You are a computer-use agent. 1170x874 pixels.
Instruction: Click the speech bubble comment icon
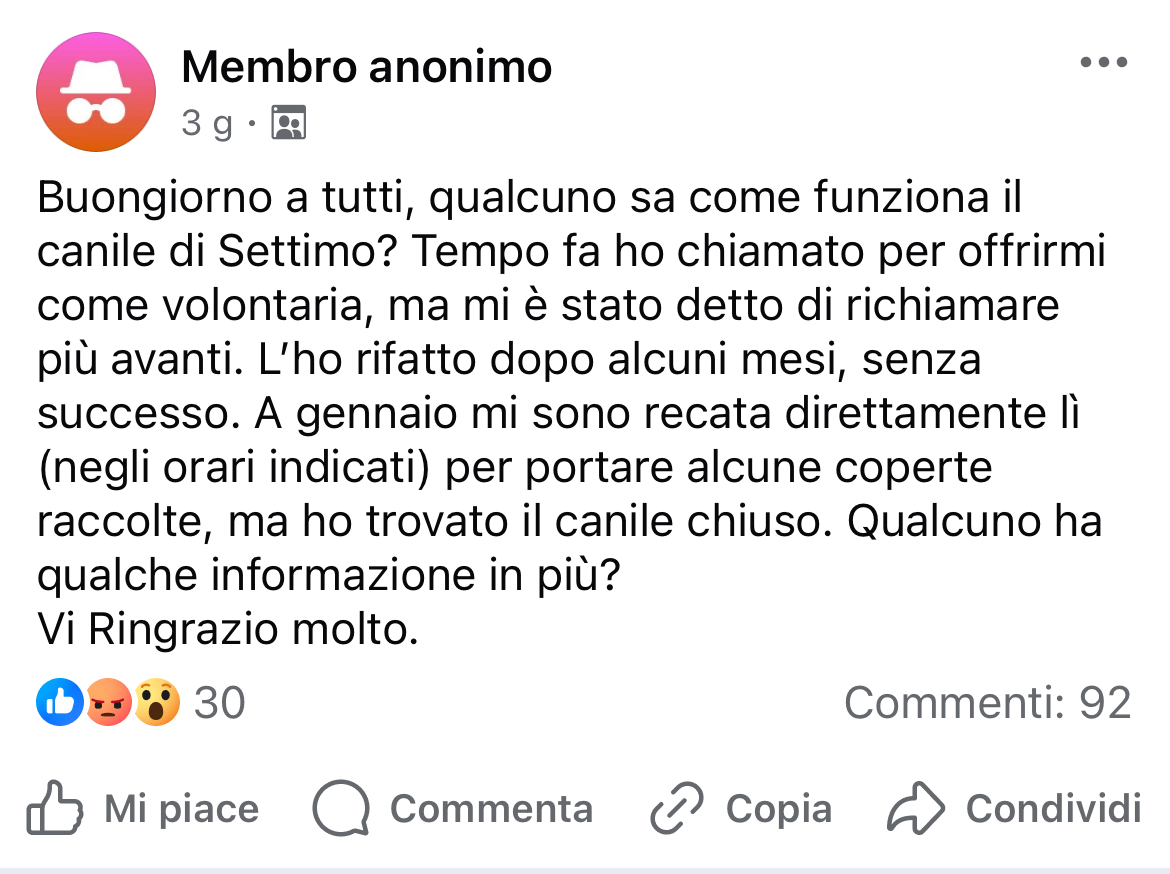(341, 809)
